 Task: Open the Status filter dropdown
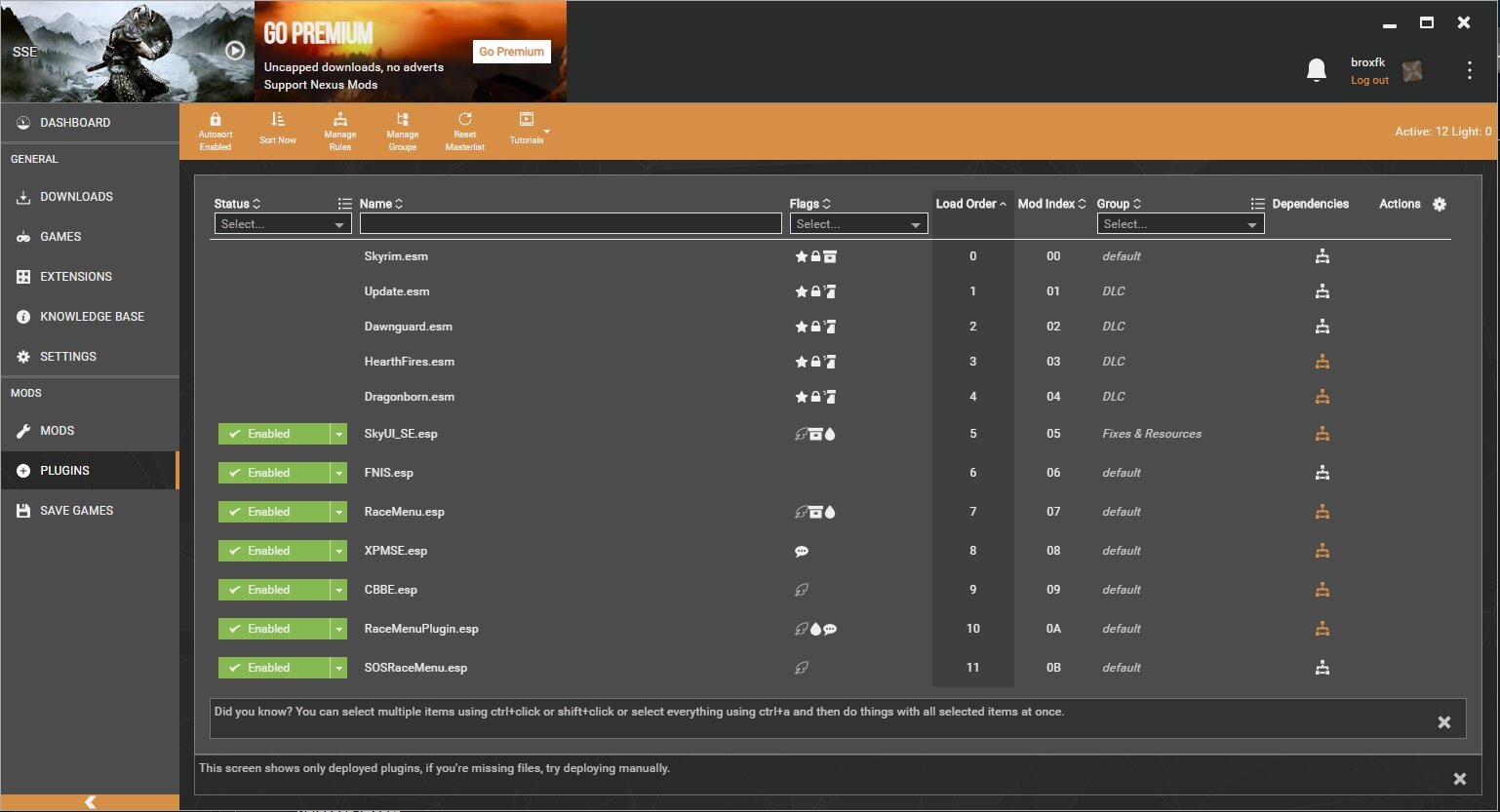[x=283, y=224]
